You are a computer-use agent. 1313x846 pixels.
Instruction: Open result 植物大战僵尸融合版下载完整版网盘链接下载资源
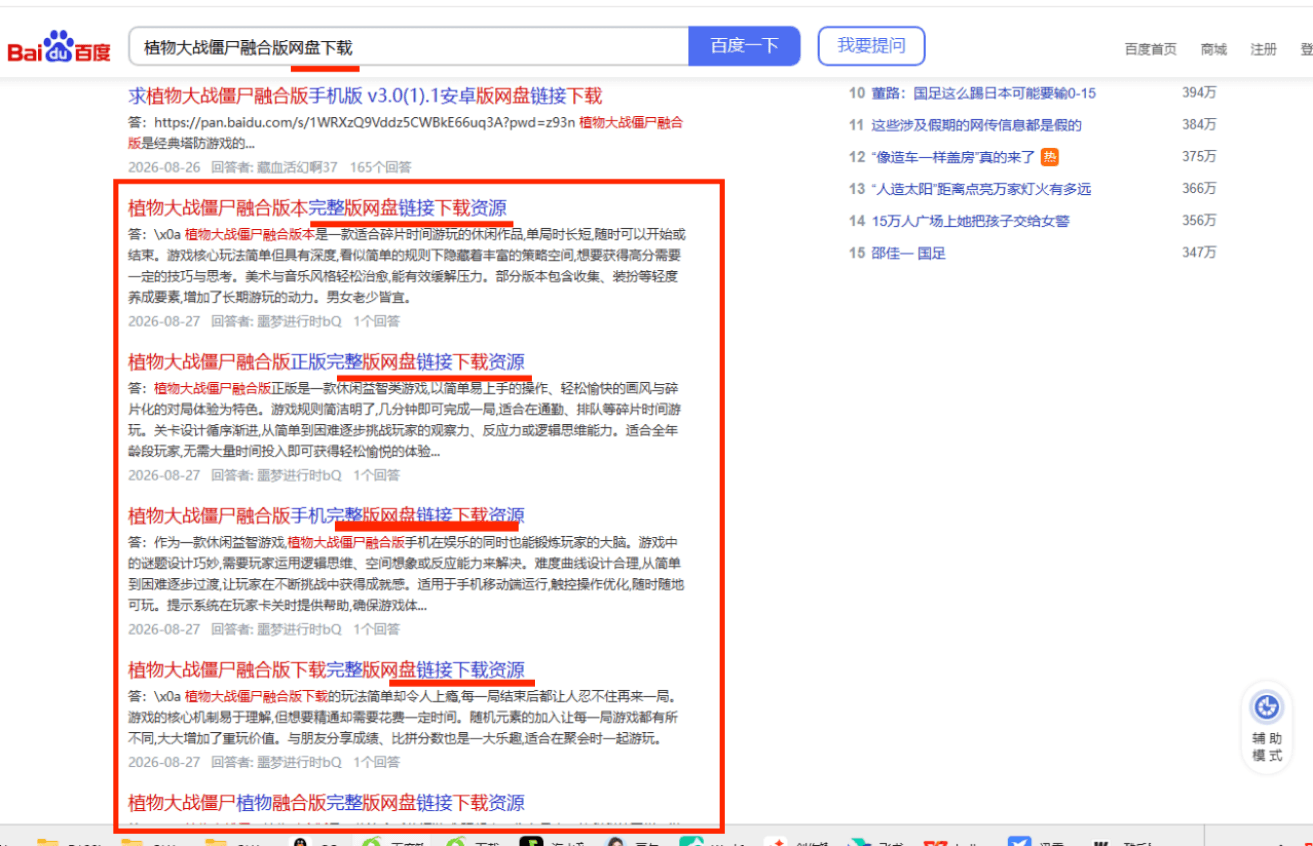pyautogui.click(x=326, y=669)
